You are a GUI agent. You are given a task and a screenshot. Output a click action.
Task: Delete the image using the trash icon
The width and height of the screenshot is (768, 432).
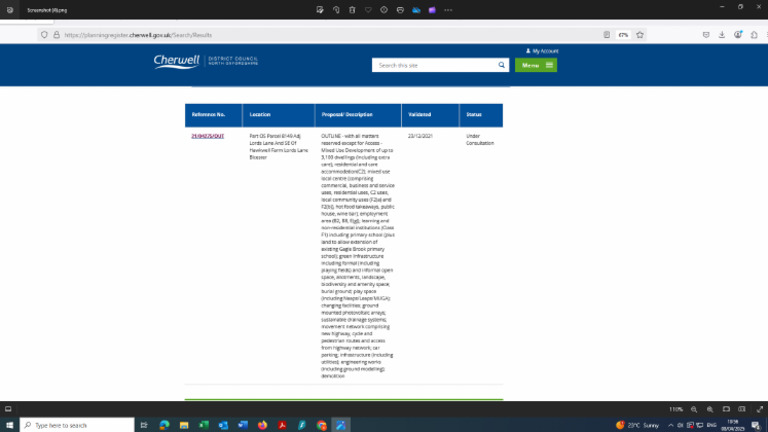[352, 10]
